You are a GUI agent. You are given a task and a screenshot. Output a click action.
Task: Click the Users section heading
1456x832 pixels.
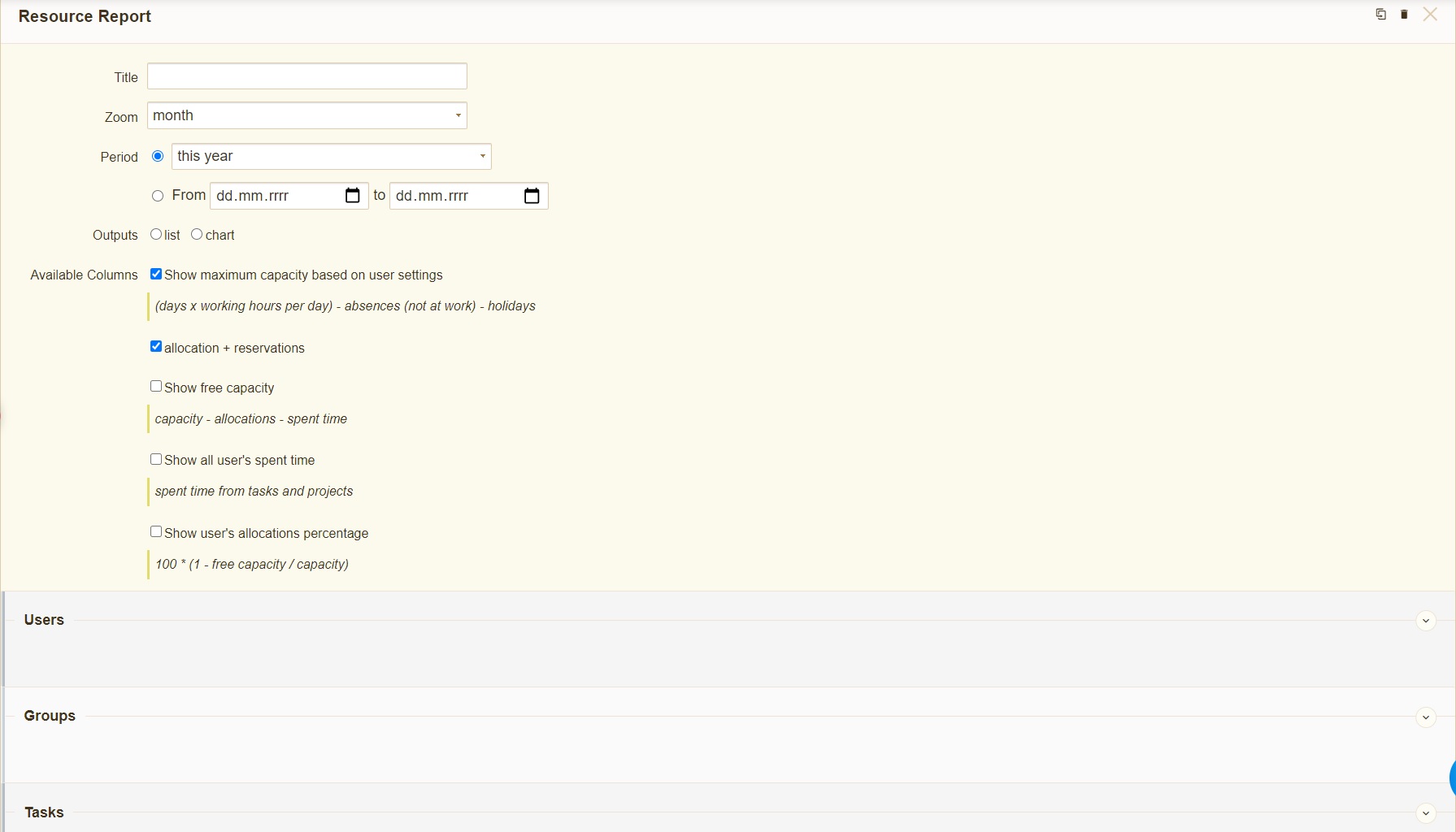[x=44, y=620]
